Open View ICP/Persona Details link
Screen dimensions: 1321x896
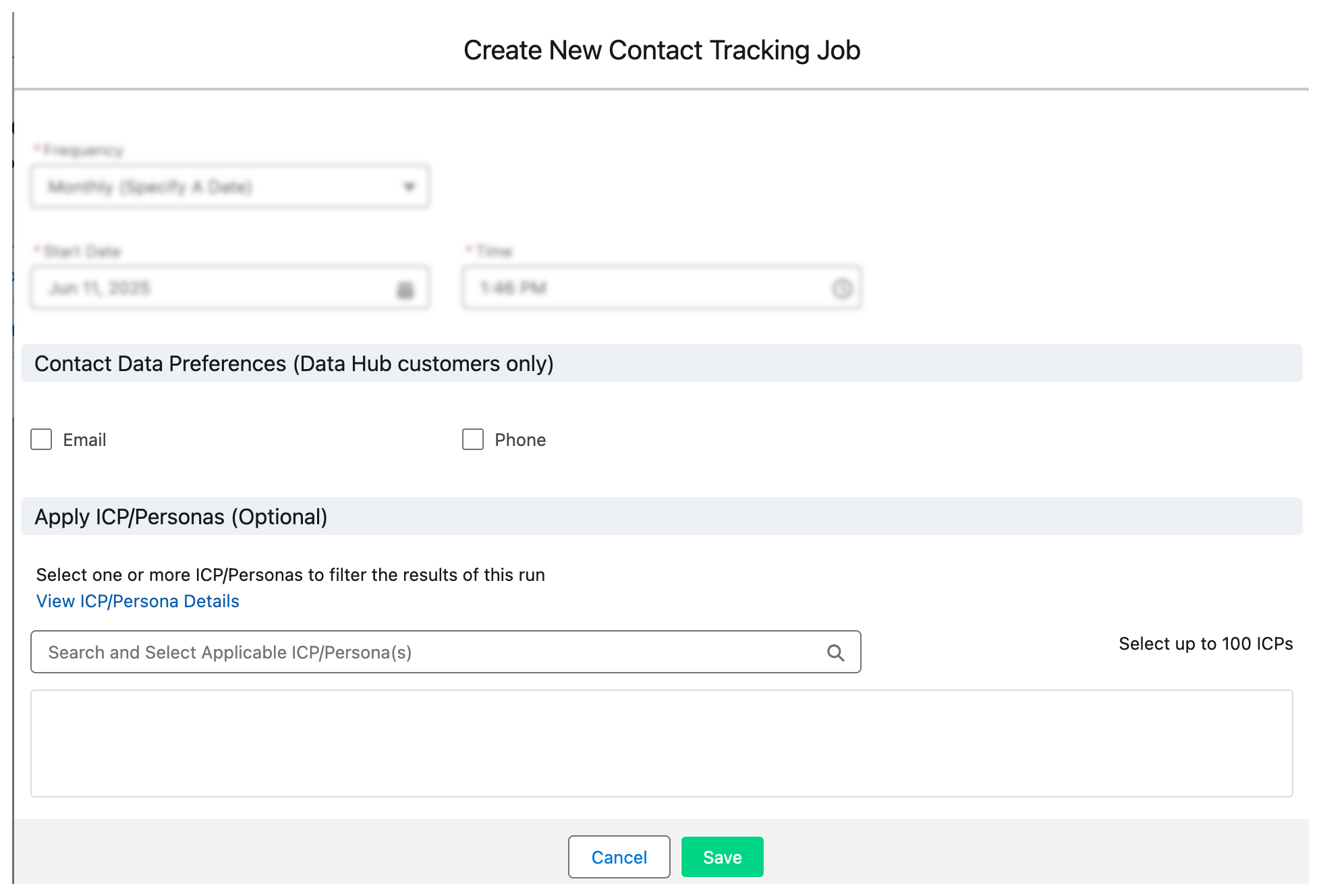[138, 601]
